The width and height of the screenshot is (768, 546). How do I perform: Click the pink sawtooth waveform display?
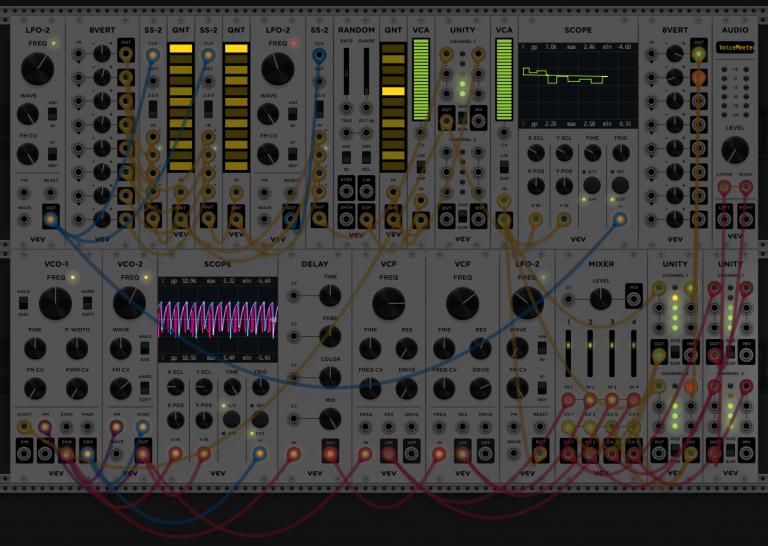218,320
